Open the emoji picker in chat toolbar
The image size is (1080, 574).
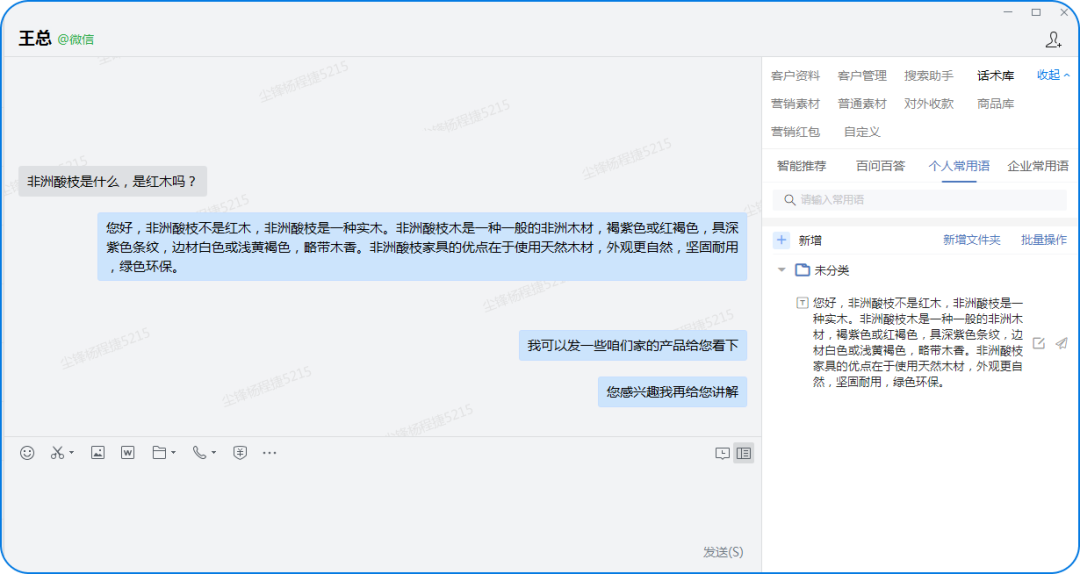pyautogui.click(x=27, y=453)
